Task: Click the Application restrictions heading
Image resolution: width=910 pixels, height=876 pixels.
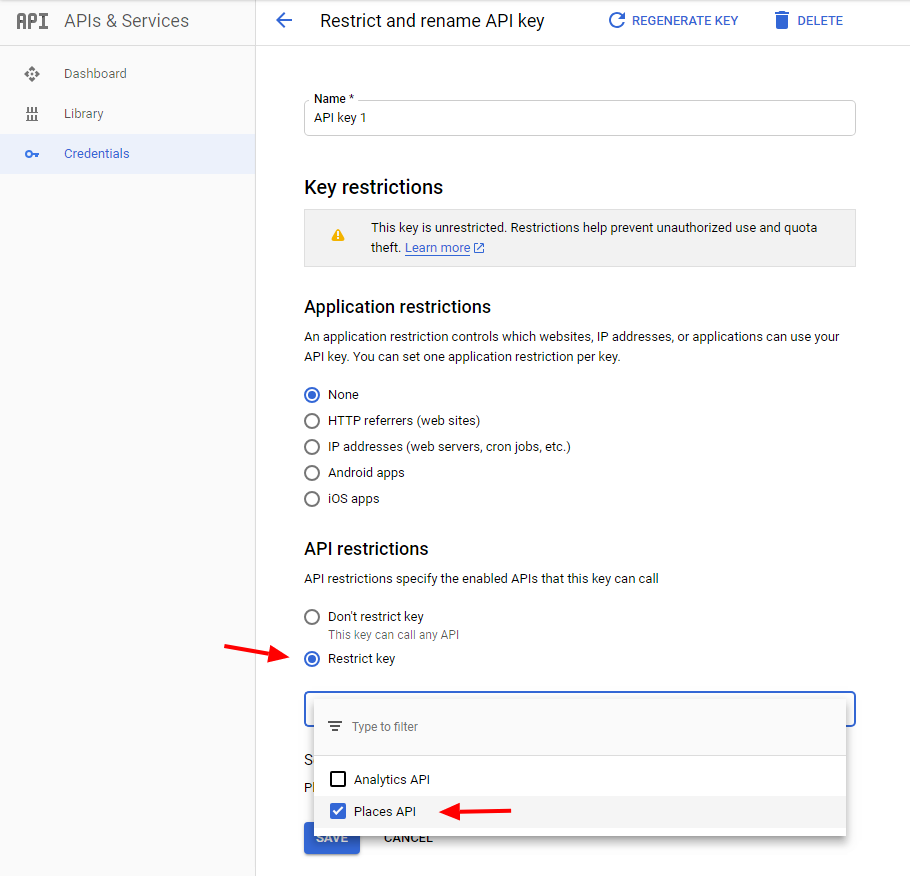Action: [398, 307]
